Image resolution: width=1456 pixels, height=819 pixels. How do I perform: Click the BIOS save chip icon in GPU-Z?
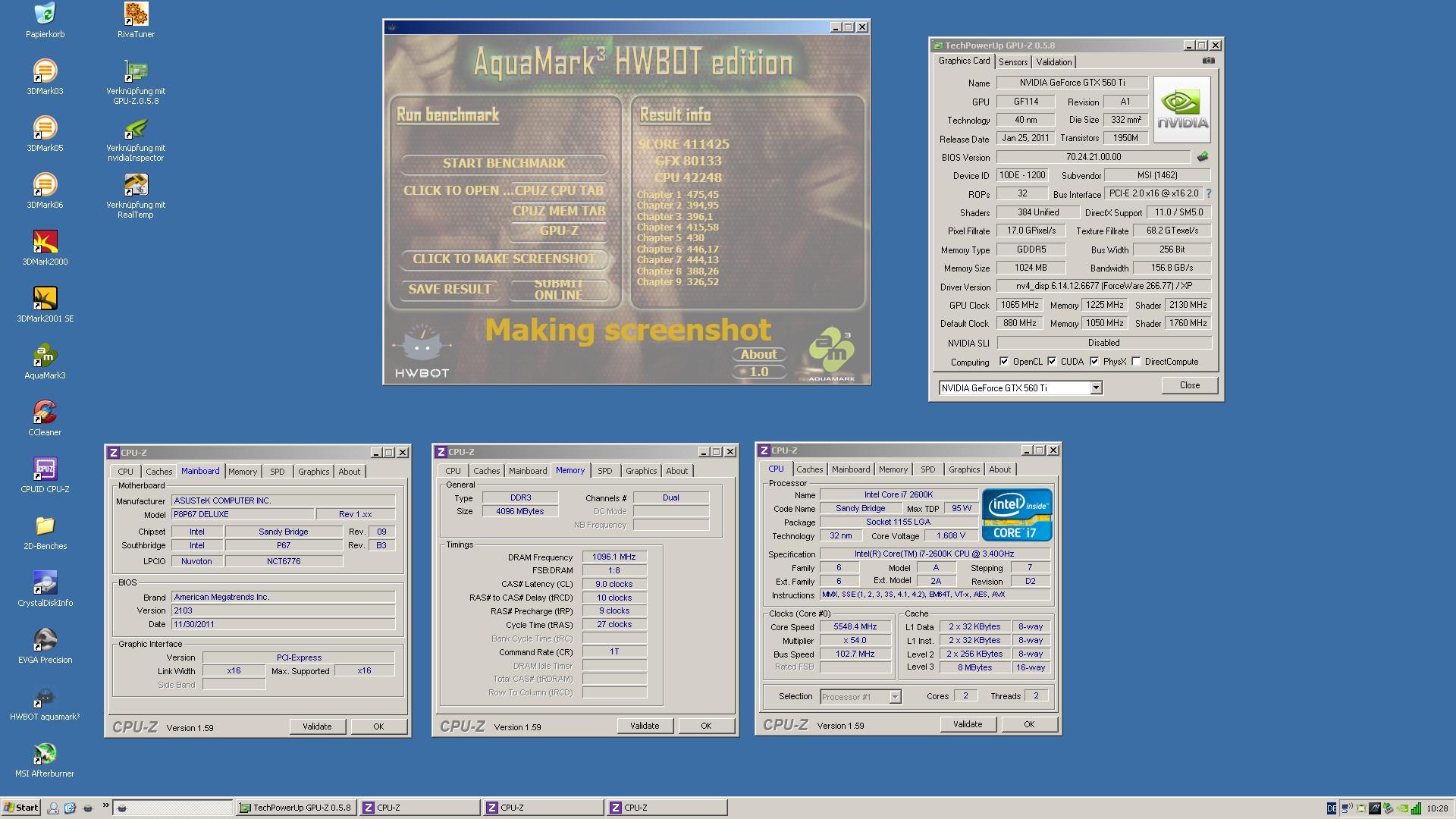[x=1203, y=157]
